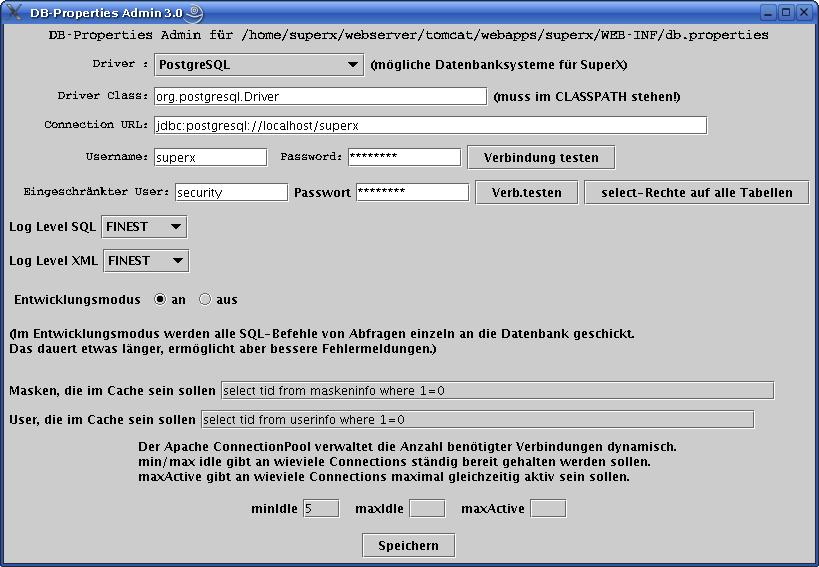
Task: Click the Eingeschränkter User field
Action: pos(231,192)
